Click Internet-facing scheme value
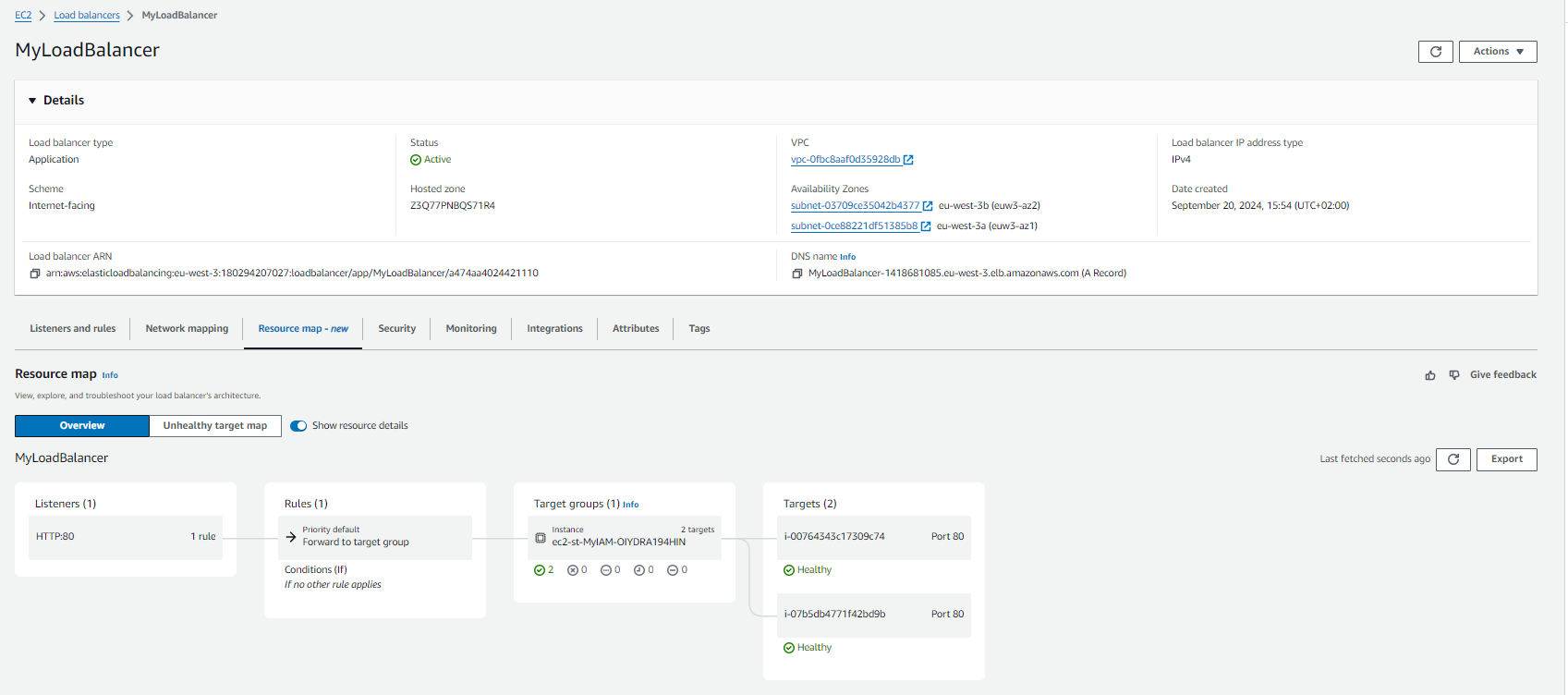This screenshot has width=1568, height=695. click(62, 206)
